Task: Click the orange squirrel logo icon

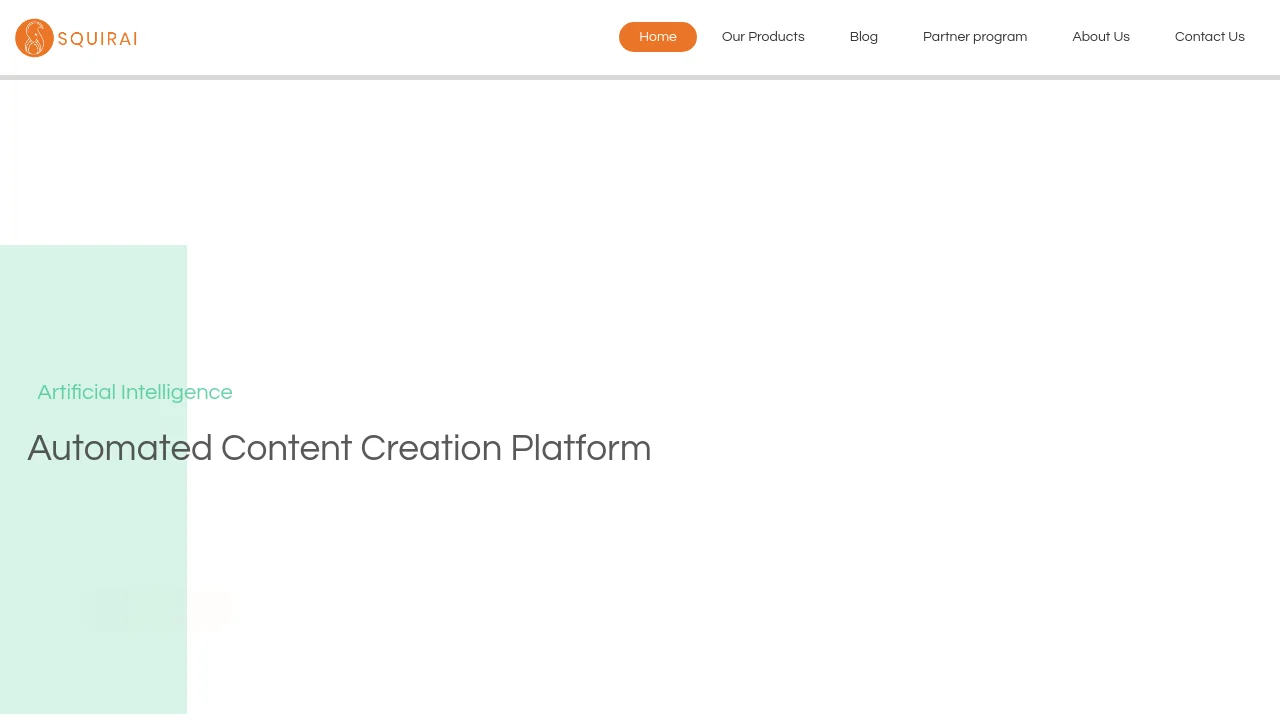Action: pyautogui.click(x=35, y=38)
